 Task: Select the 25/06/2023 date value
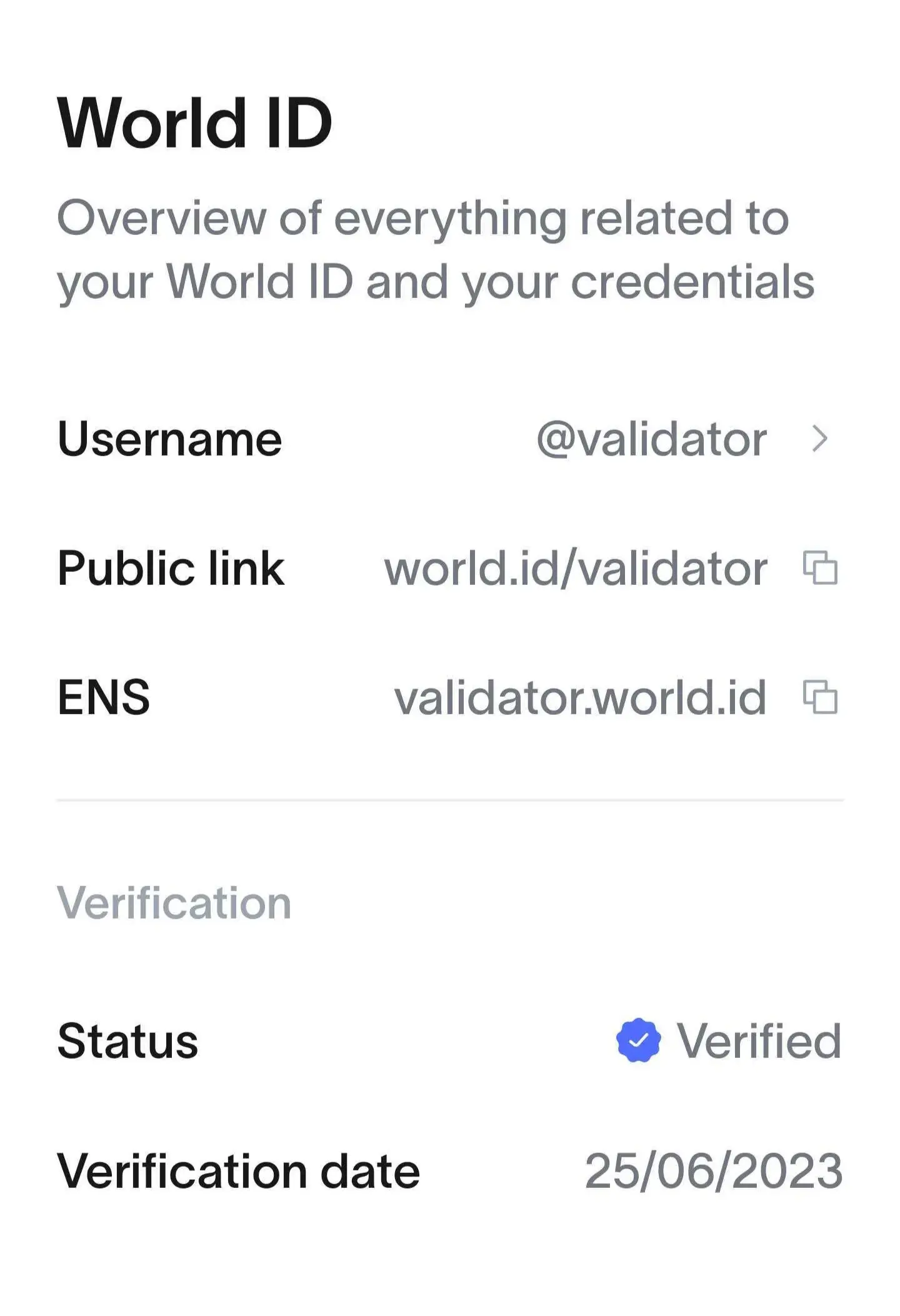[x=714, y=1171]
